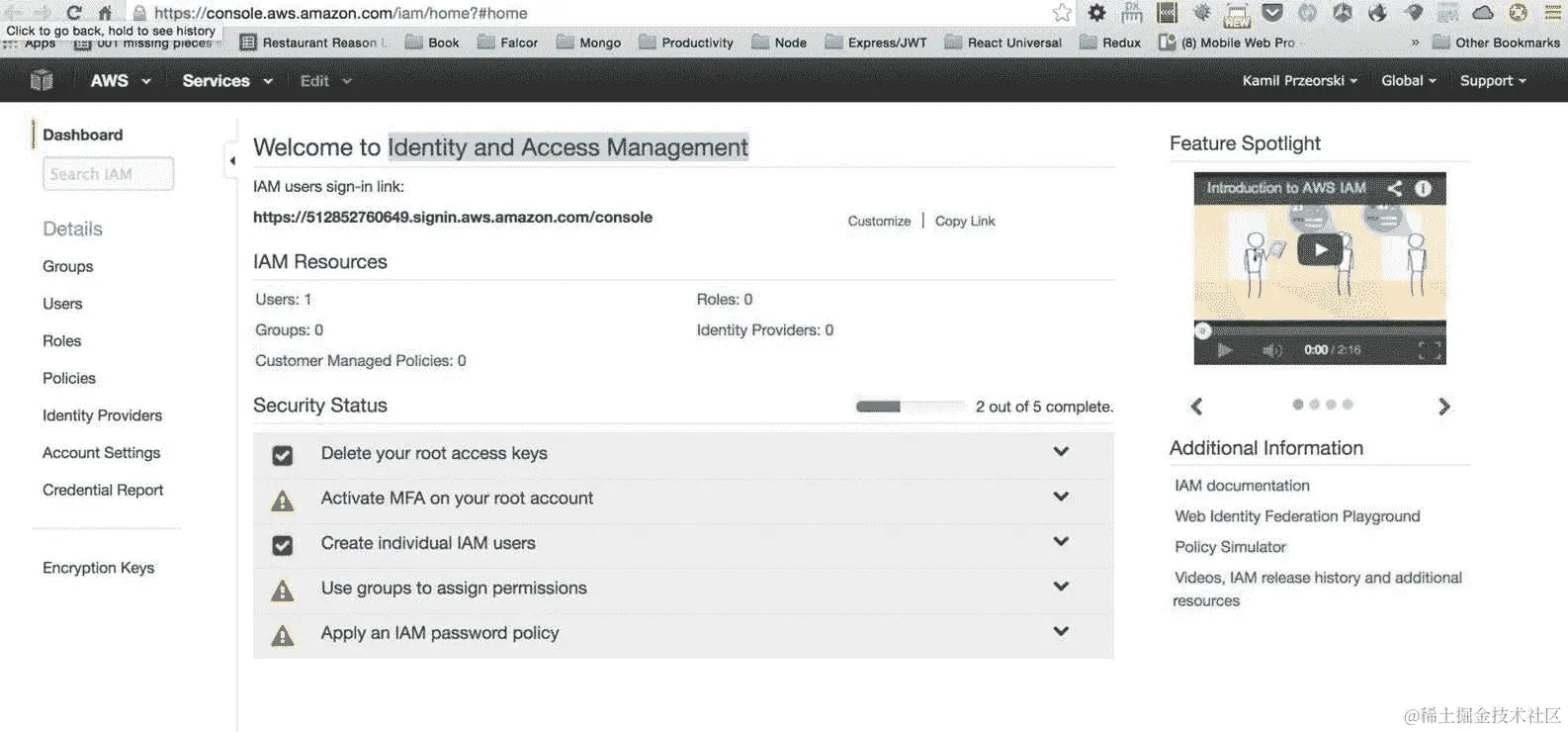Open Dashboard in the IAM sidebar
The height and width of the screenshot is (732, 1568).
83,135
